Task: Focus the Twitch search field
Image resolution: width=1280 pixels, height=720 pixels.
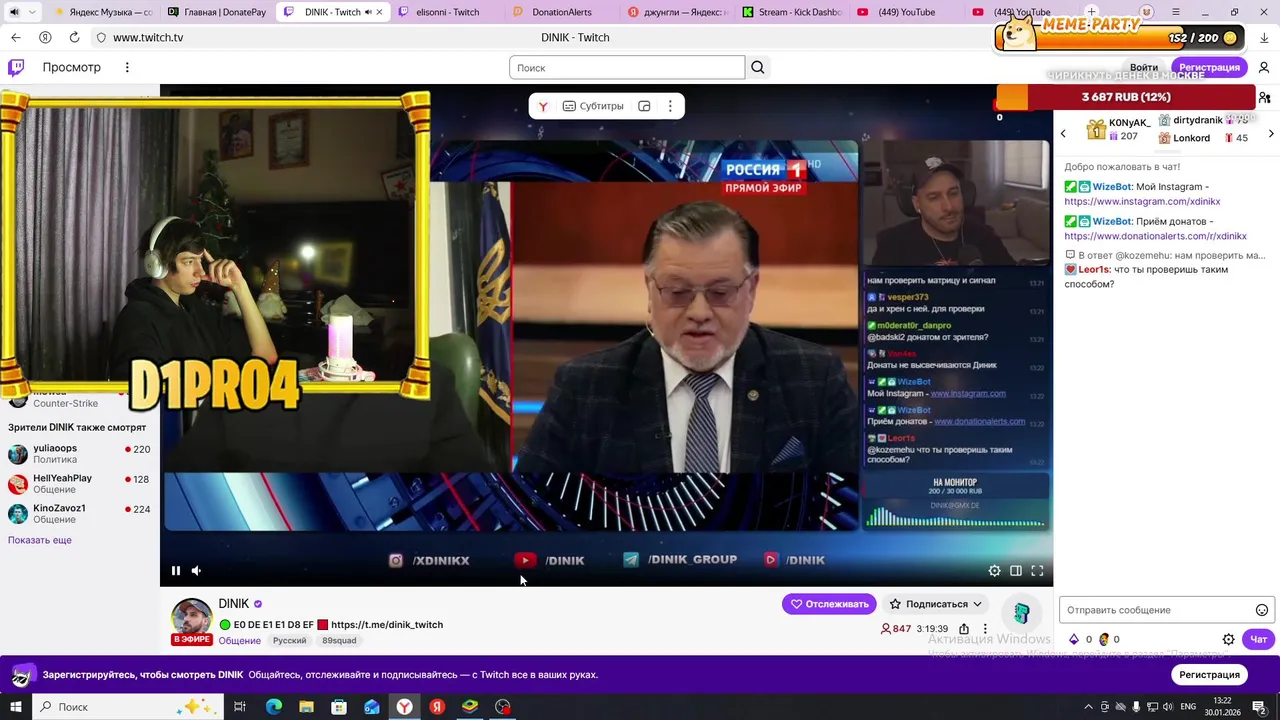Action: coord(627,67)
